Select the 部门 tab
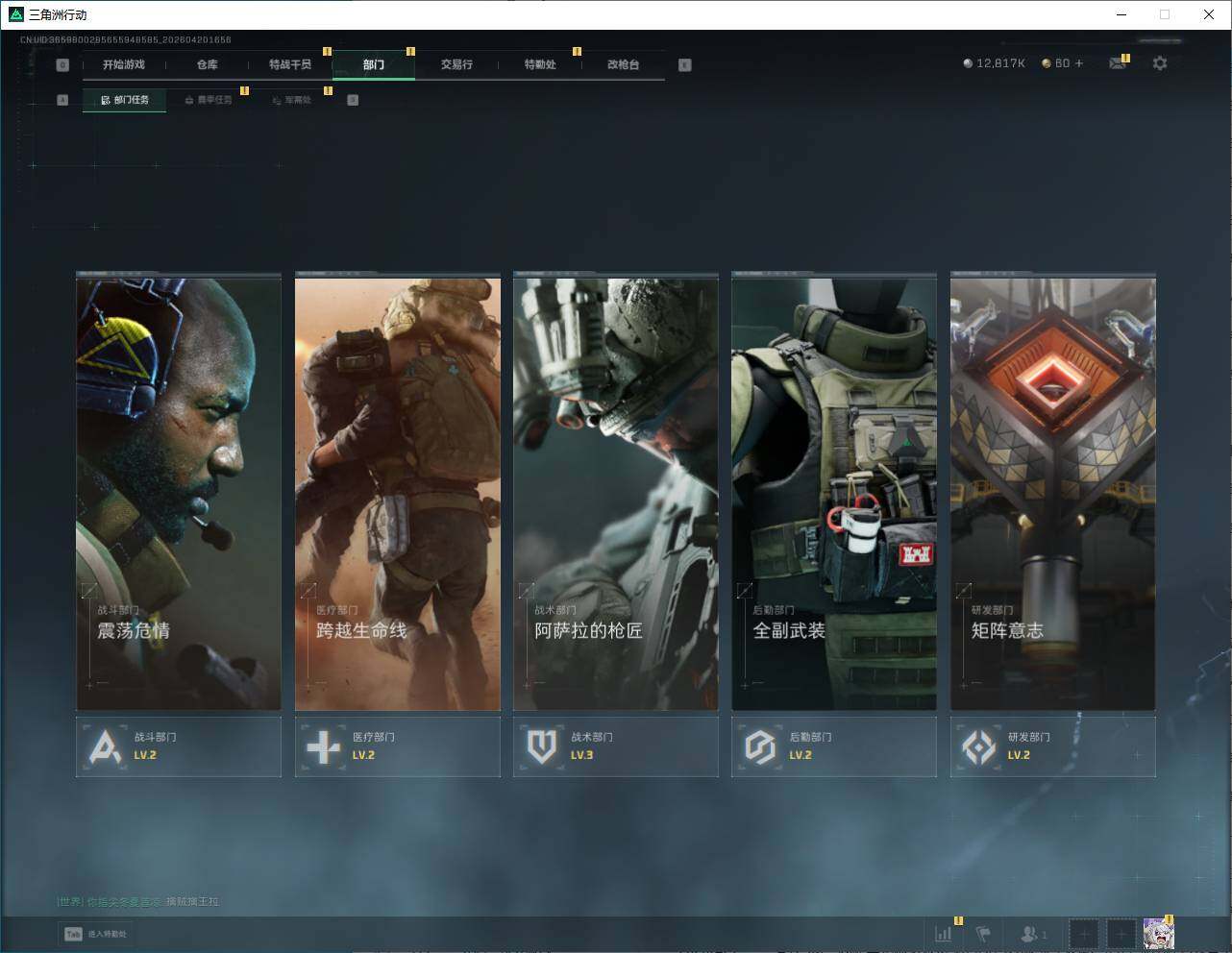The height and width of the screenshot is (953, 1232). coord(374,64)
